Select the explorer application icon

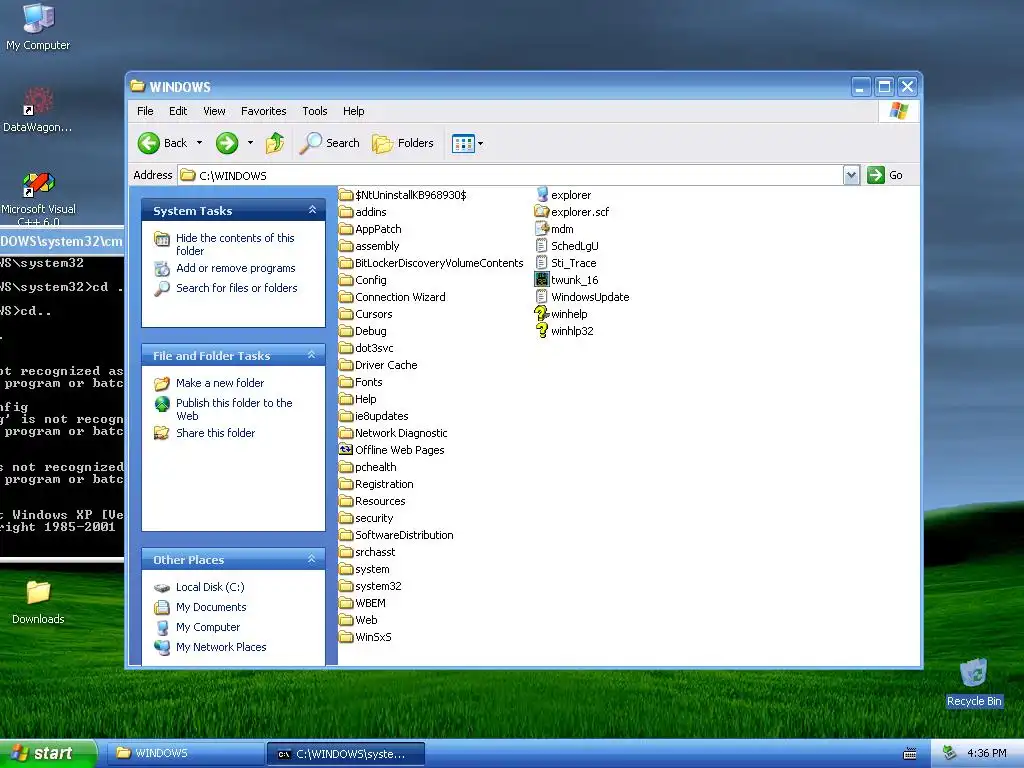click(541, 195)
